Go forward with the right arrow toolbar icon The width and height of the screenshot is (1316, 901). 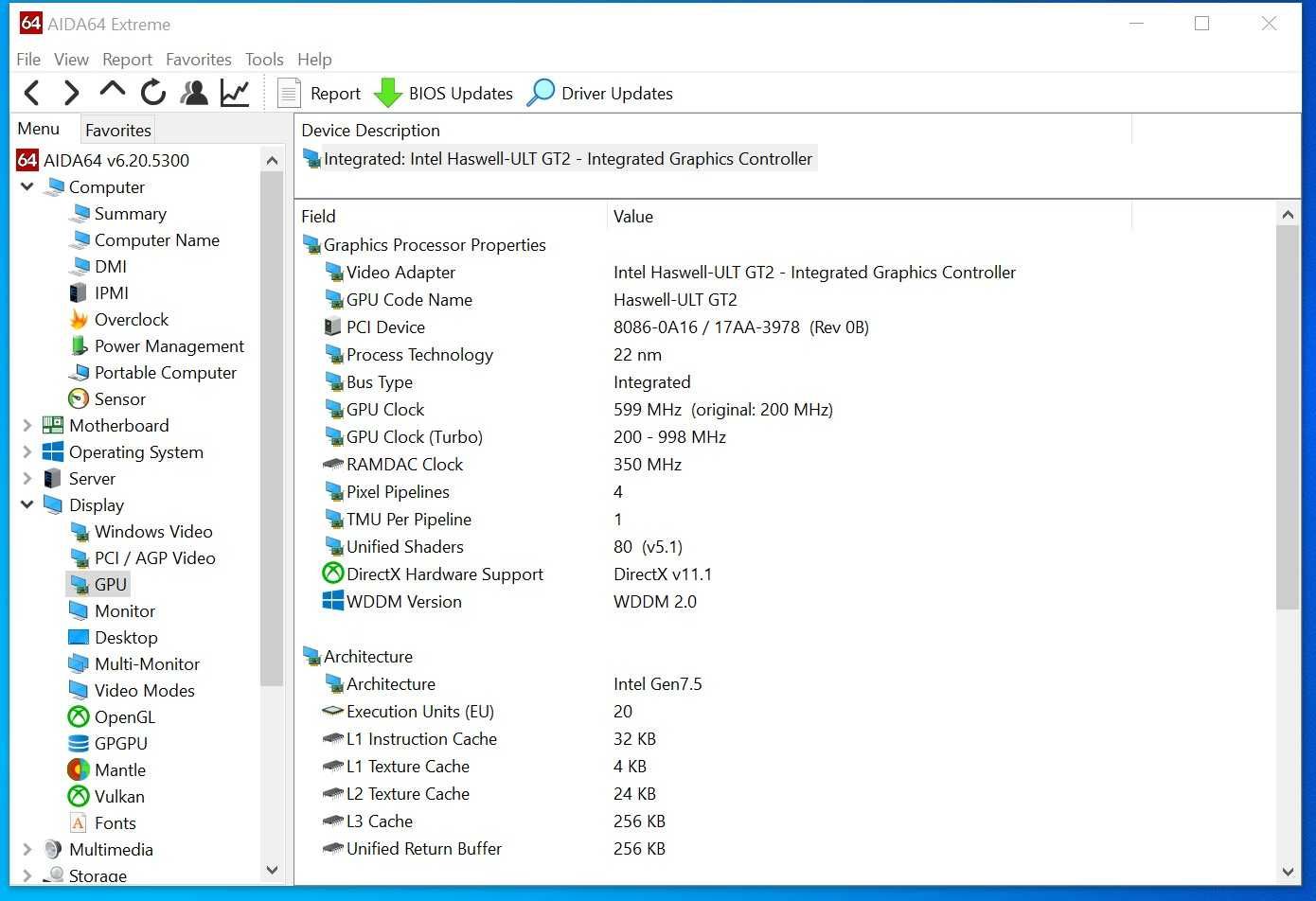[x=71, y=93]
